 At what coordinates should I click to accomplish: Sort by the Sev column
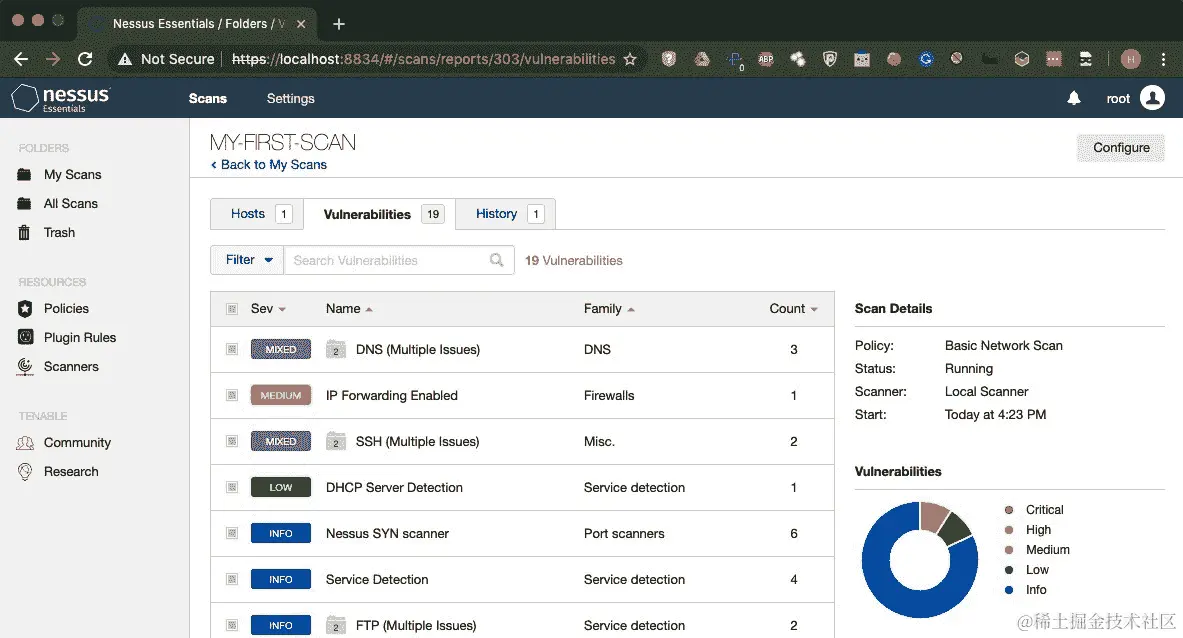coord(268,308)
